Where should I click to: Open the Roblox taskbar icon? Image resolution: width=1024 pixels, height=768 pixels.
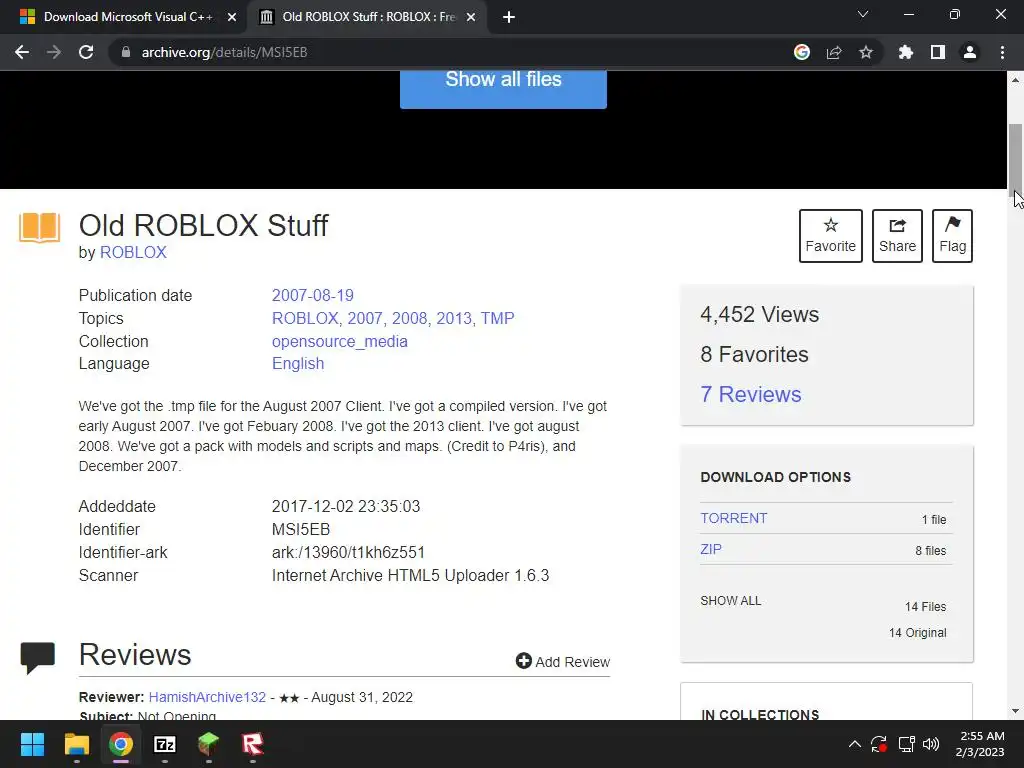click(253, 744)
